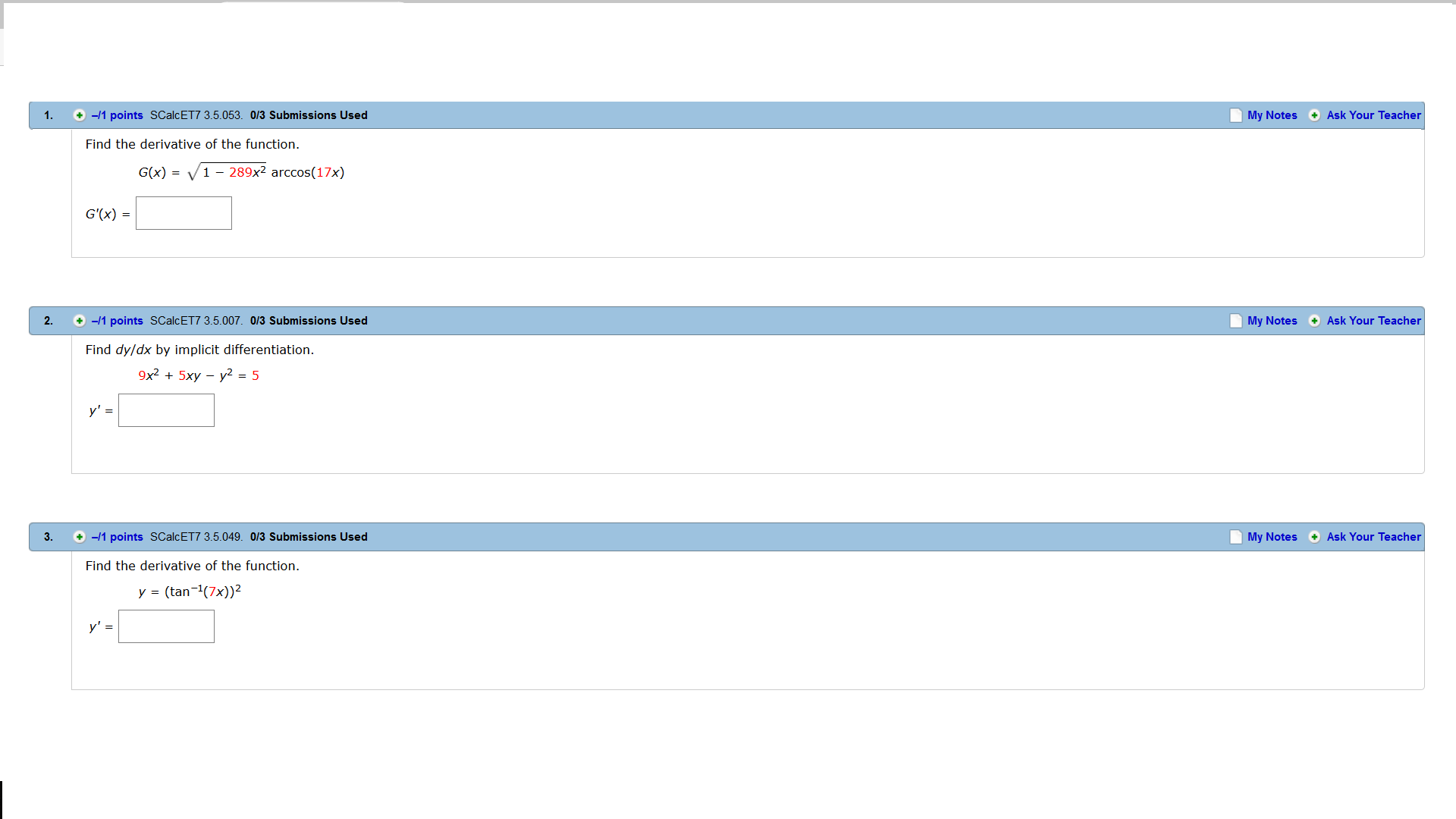This screenshot has height=819, width=1456.
Task: Click 0/3 Submissions Used in question 3
Action: pos(309,537)
